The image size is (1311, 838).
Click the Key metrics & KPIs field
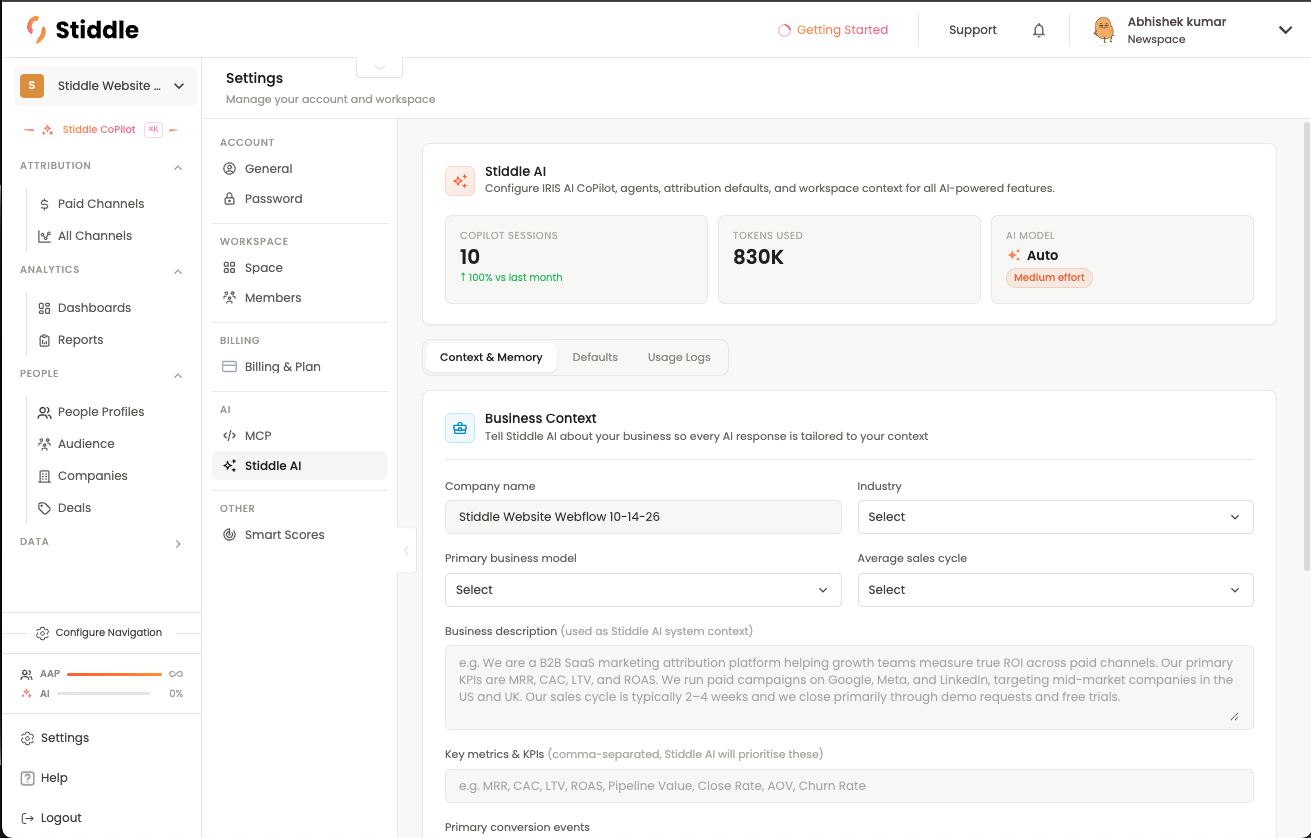(849, 786)
